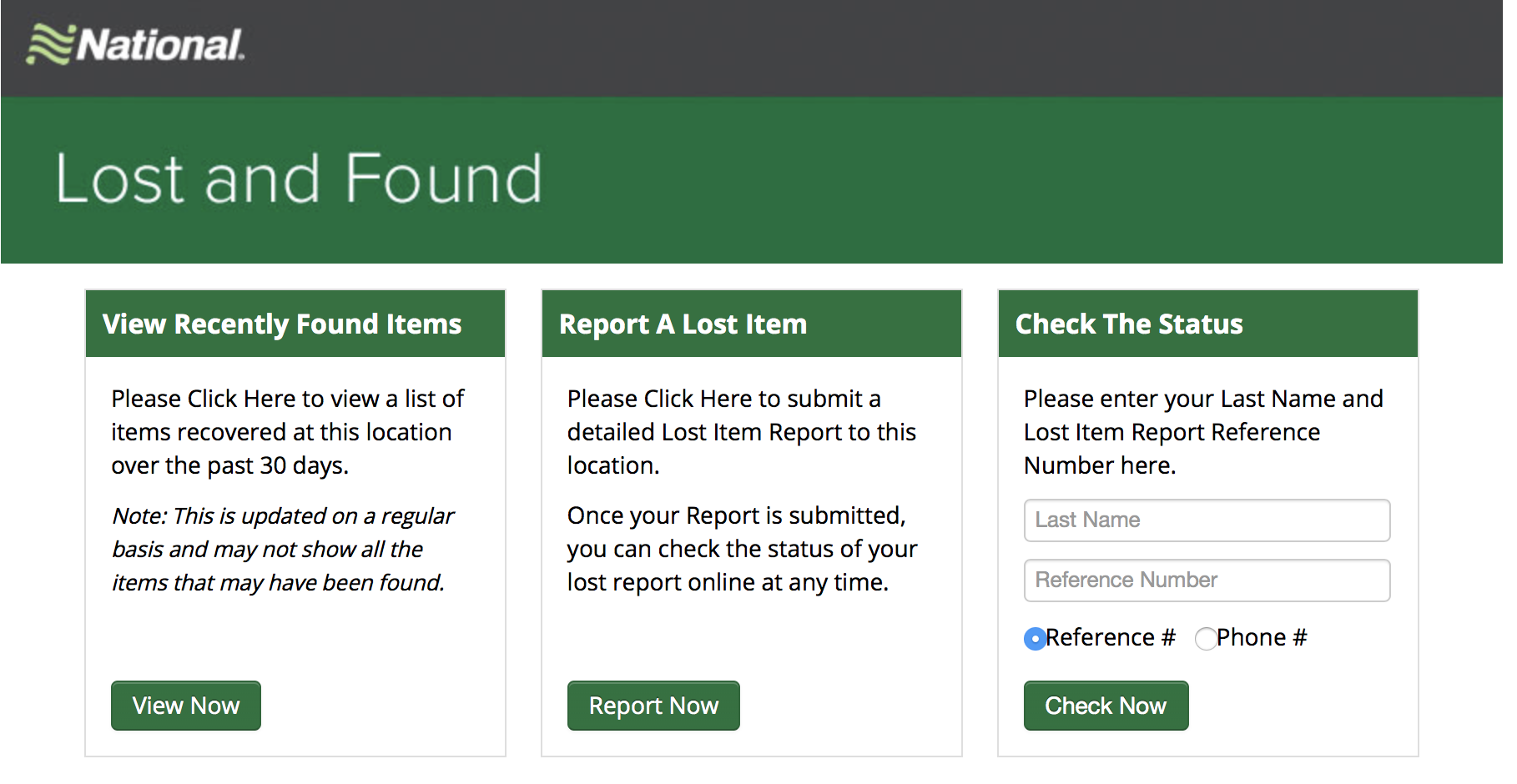Select the View Recently Found Items panel
The height and width of the screenshot is (784, 1517).
tap(295, 525)
